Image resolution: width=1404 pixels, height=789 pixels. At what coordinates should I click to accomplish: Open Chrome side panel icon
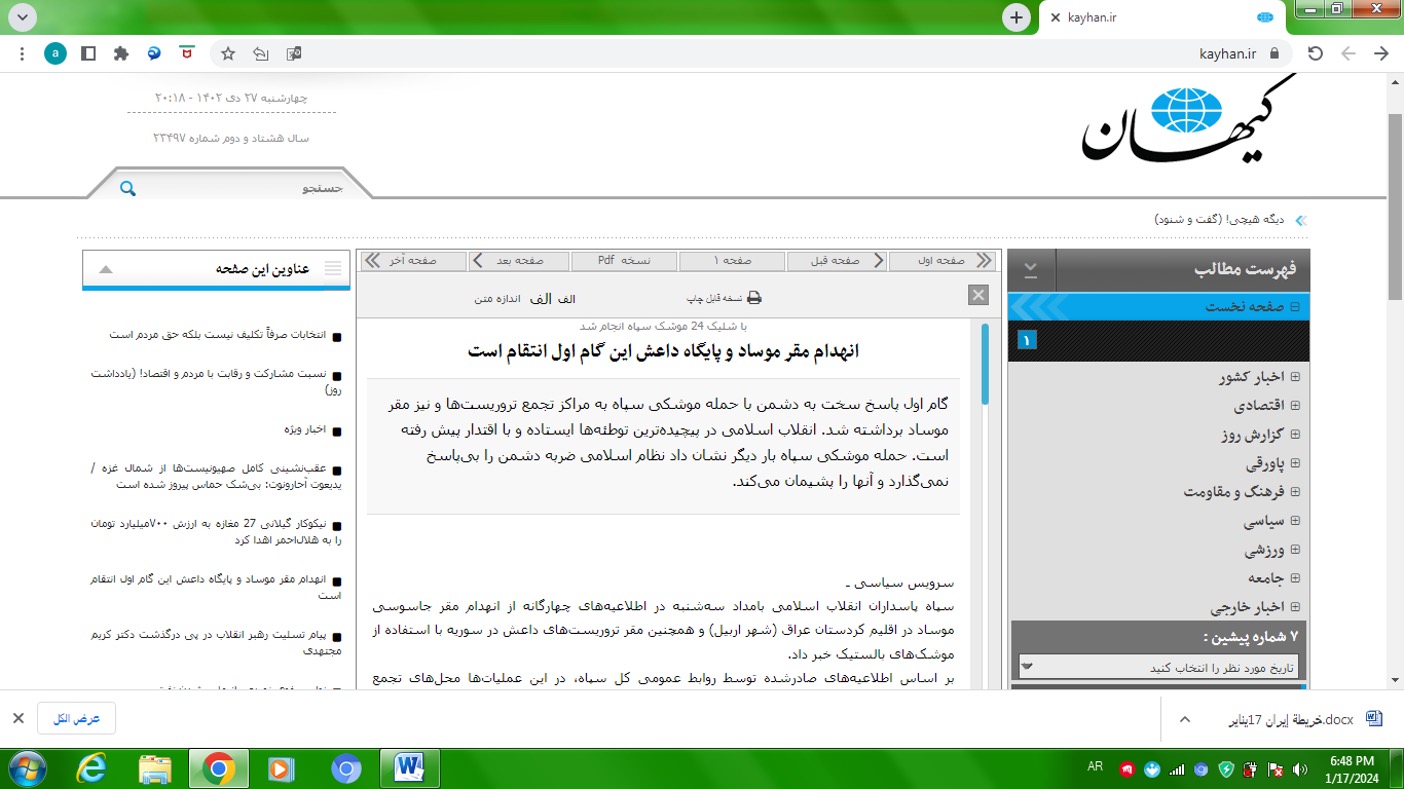tap(88, 54)
